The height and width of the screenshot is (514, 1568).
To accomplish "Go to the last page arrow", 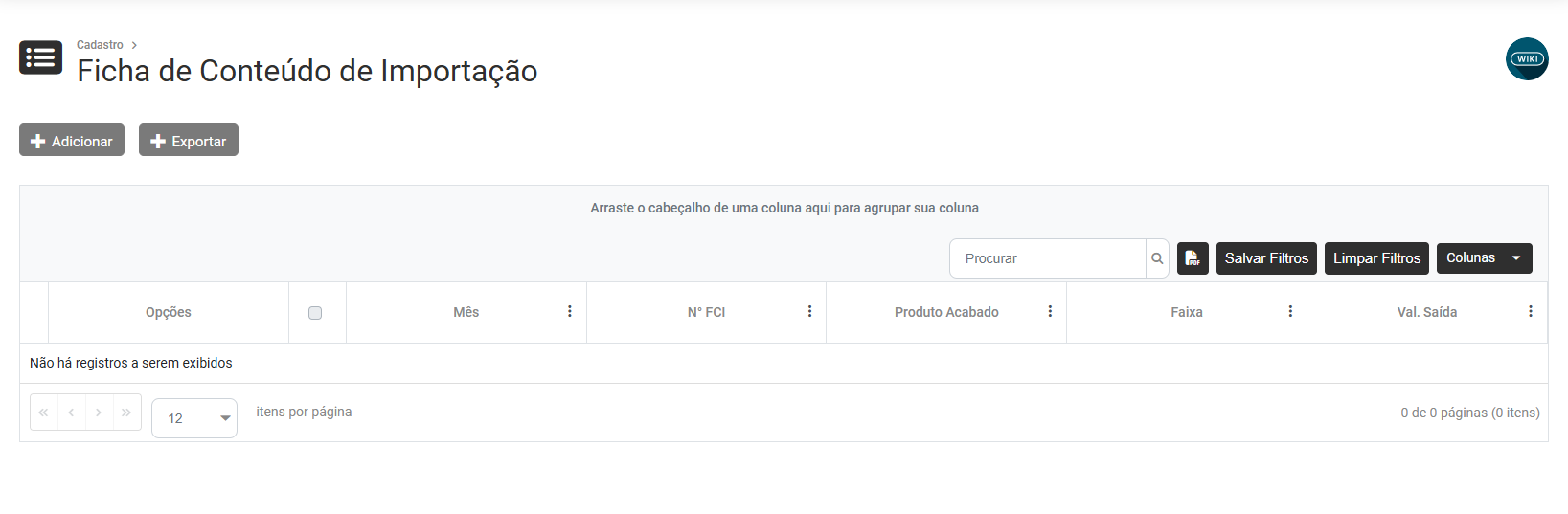I will pyautogui.click(x=126, y=413).
